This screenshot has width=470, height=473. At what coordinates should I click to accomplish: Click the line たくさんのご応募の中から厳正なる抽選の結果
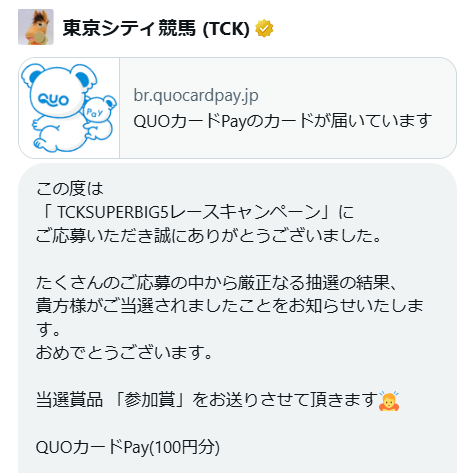pyautogui.click(x=216, y=283)
